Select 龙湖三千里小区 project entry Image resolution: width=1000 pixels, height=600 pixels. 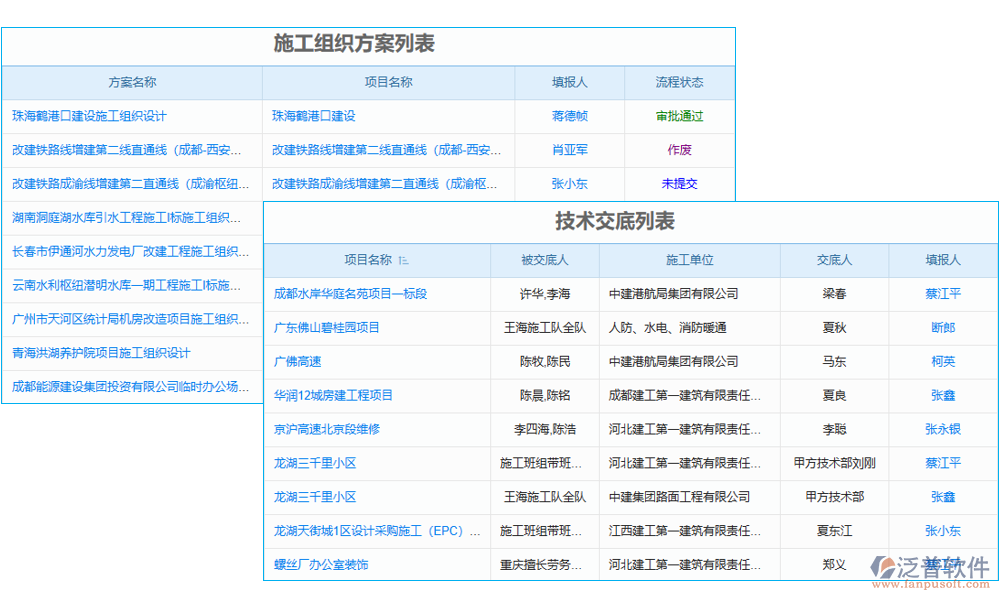tap(313, 463)
